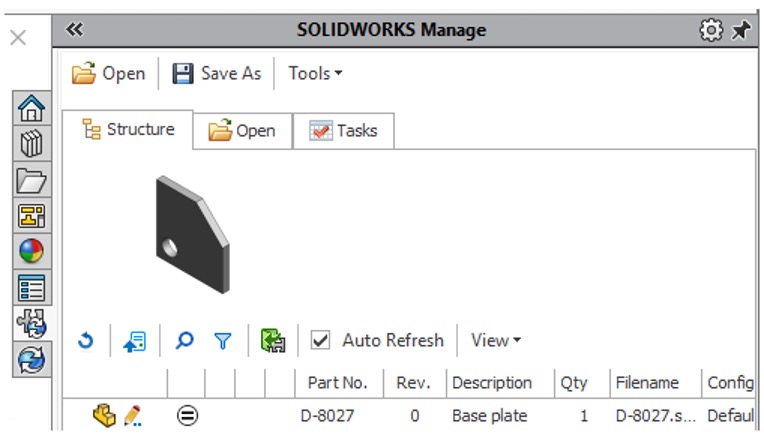This screenshot has width=764, height=436.
Task: Click the quantity value 1 cell
Action: (584, 416)
